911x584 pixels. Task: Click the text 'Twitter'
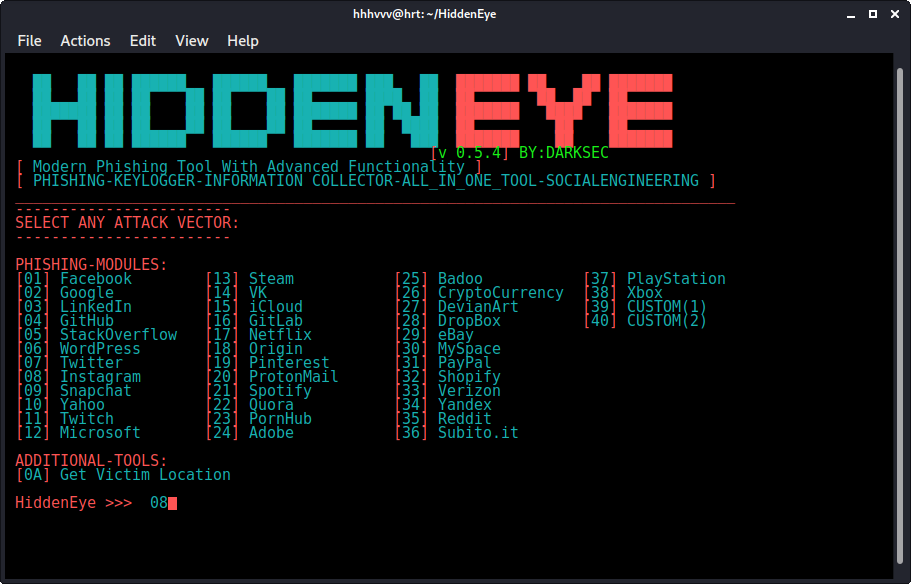92,363
